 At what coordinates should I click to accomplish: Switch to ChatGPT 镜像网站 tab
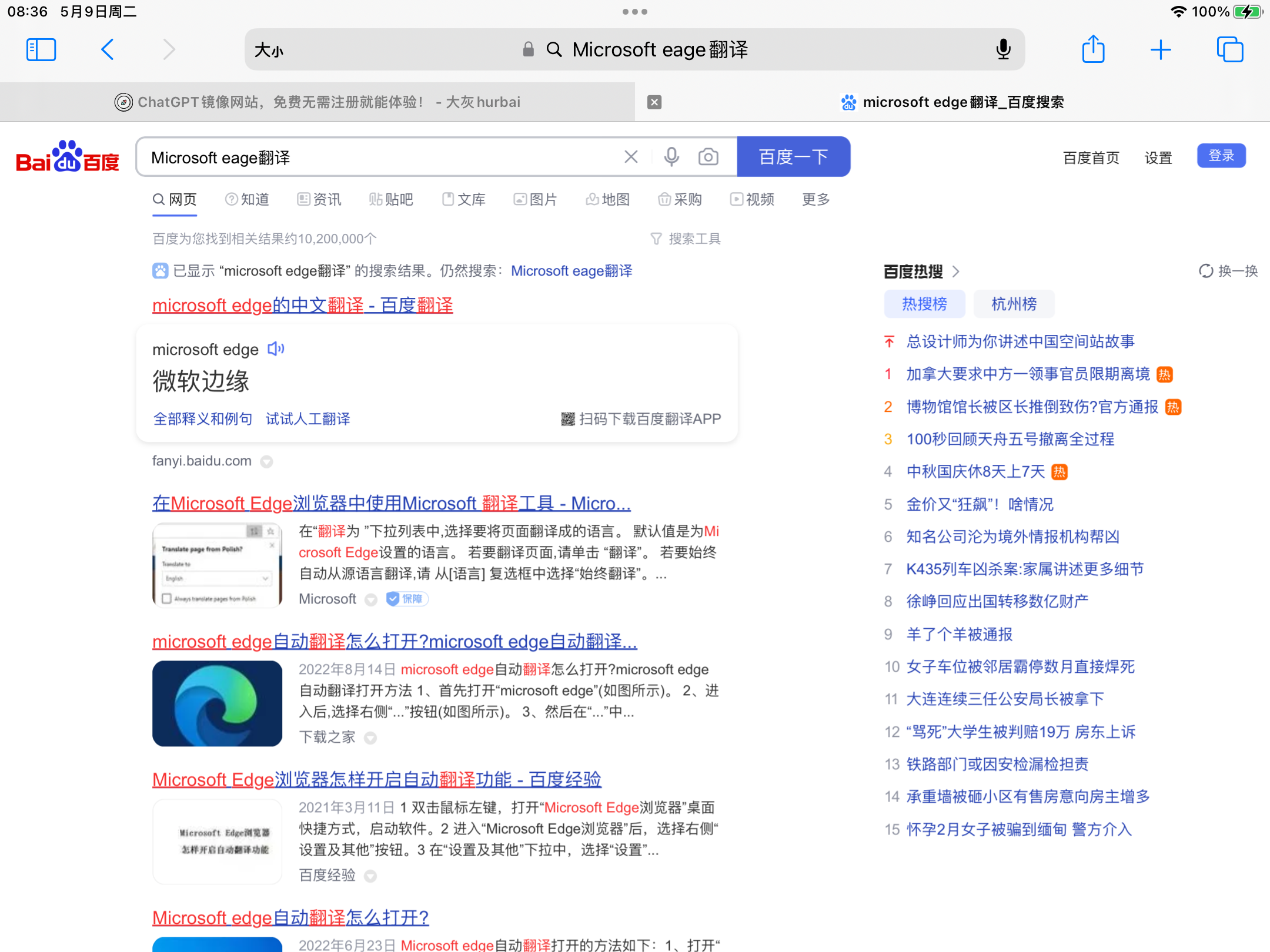[317, 102]
